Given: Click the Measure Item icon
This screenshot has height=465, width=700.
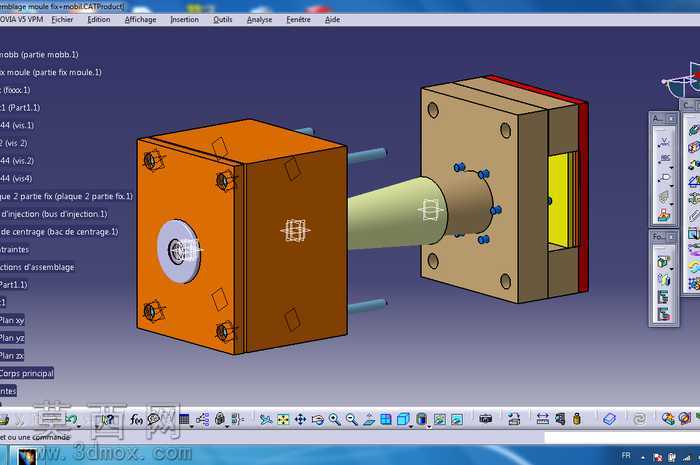Looking at the screenshot, I should pyautogui.click(x=560, y=419).
